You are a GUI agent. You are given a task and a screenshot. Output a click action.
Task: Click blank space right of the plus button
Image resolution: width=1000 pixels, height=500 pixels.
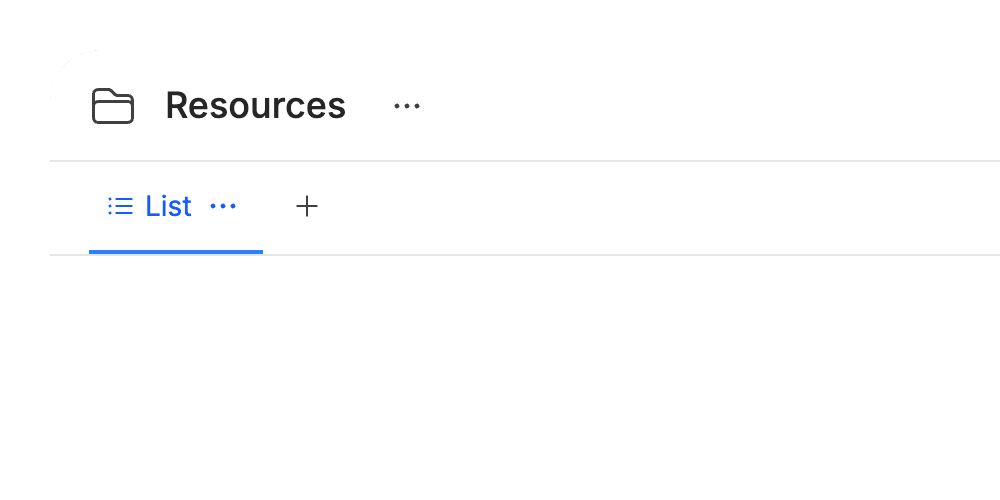657,207
